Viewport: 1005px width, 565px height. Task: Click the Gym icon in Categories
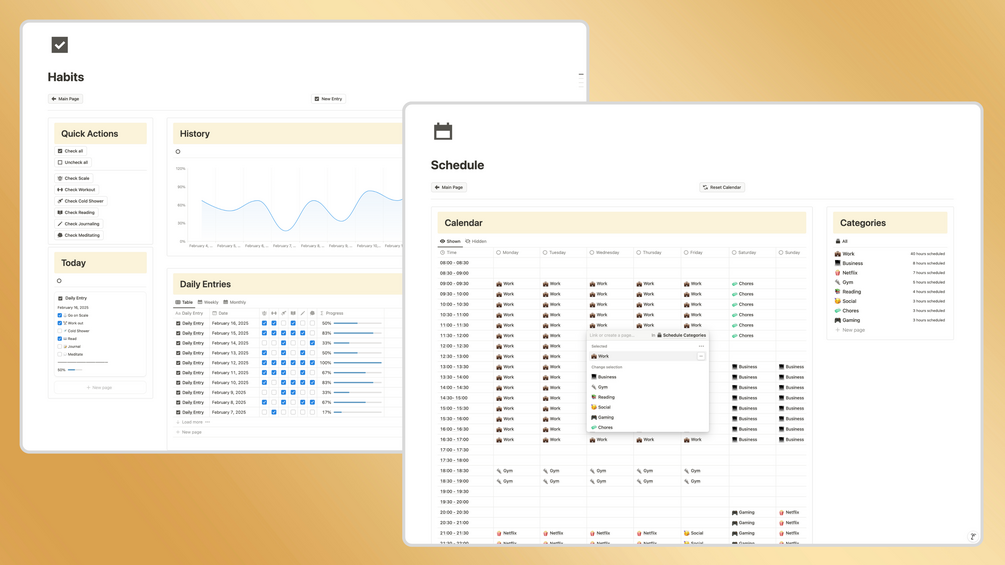coord(838,282)
